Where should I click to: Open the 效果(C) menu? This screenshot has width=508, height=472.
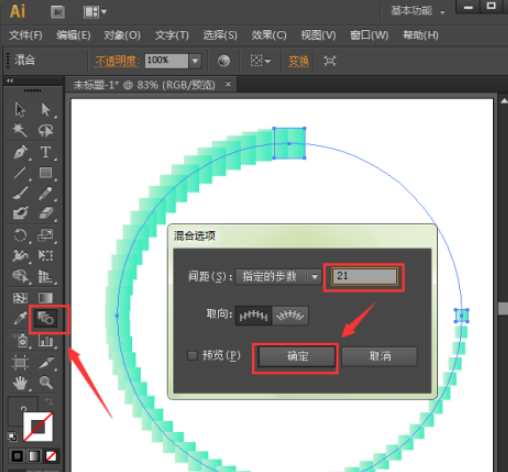[269, 35]
